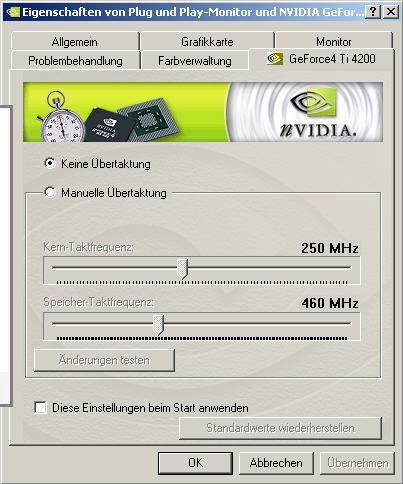Image resolution: width=403 pixels, height=484 pixels.
Task: Switch to the Allgemein tab
Action: click(x=75, y=42)
